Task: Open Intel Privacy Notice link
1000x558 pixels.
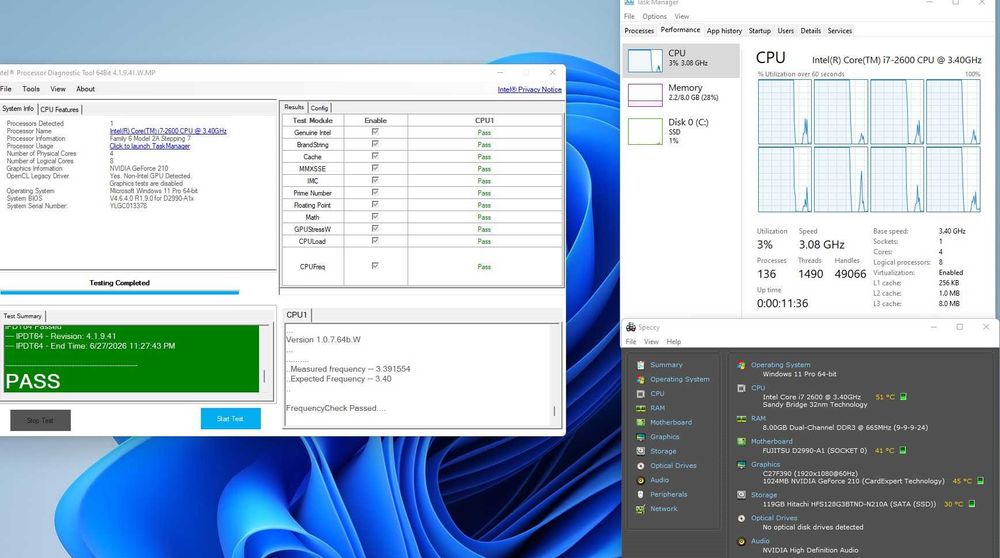Action: pos(529,89)
